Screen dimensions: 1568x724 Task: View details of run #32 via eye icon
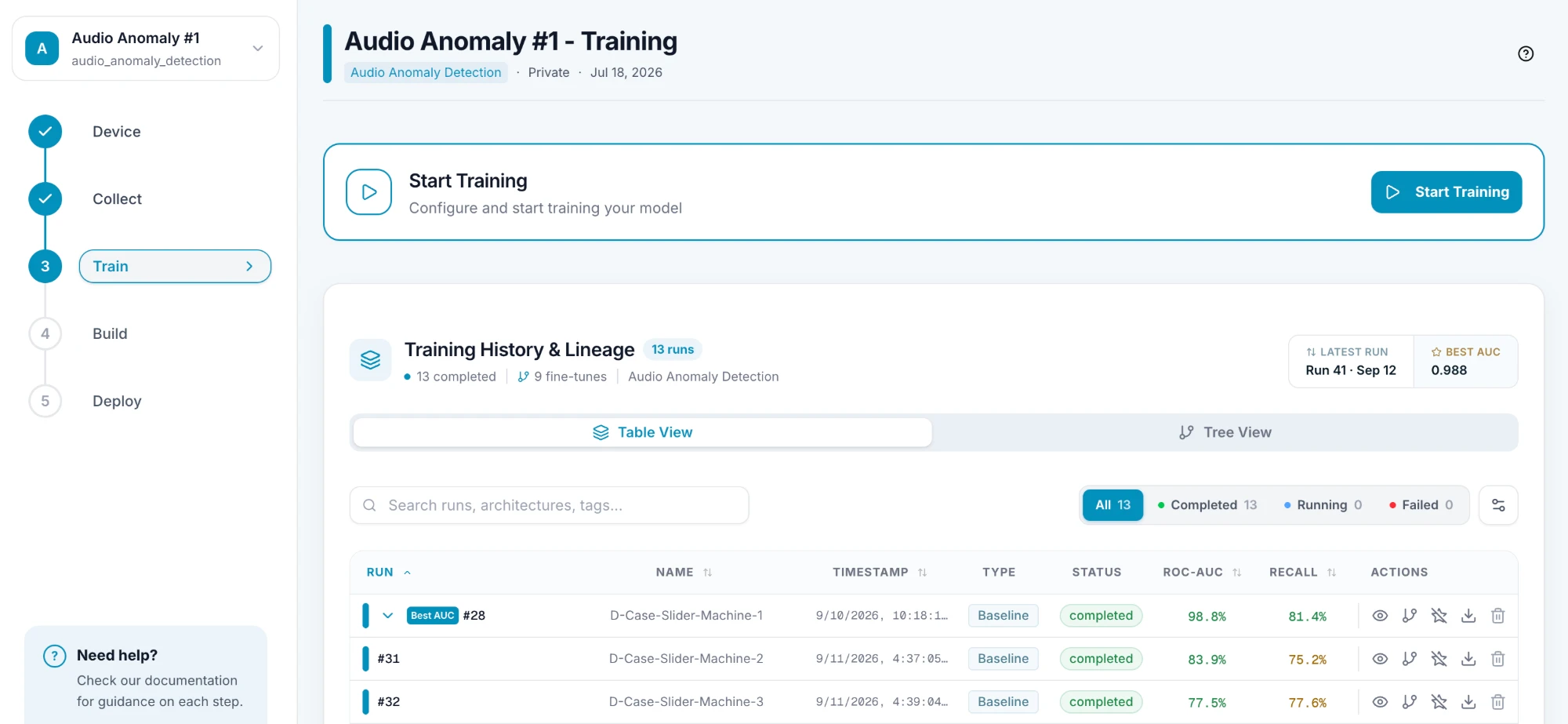(1380, 702)
